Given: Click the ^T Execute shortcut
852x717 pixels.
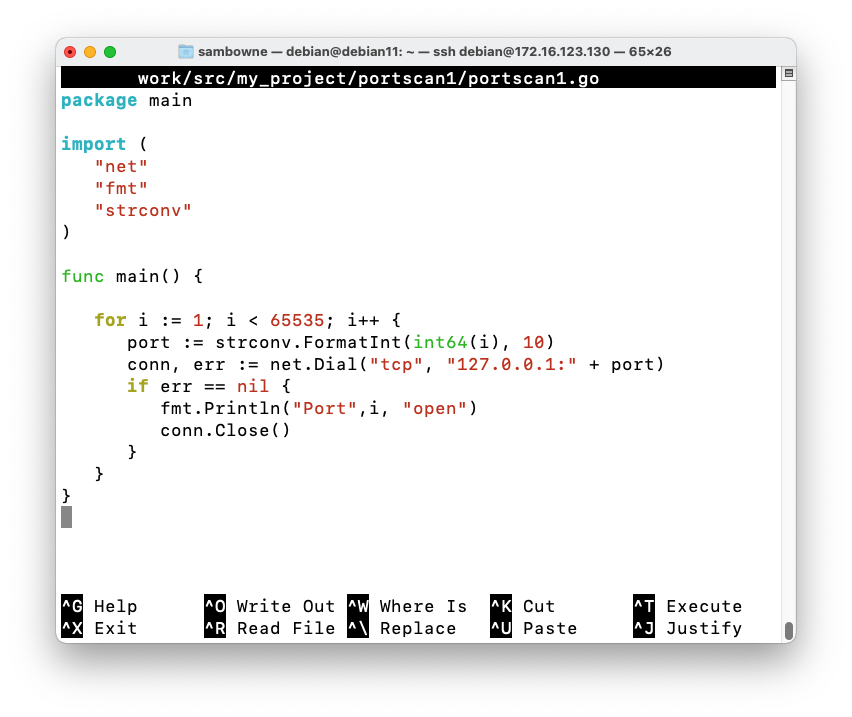Looking at the screenshot, I should click(688, 606).
